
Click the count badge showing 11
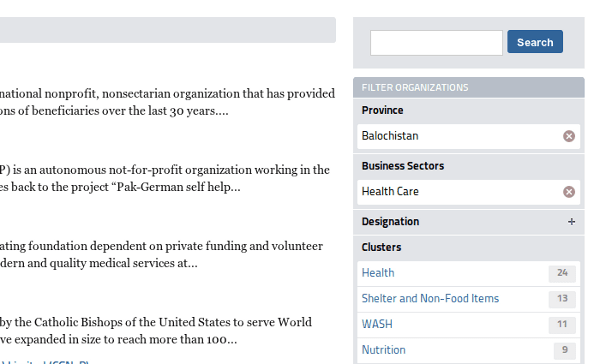click(x=562, y=324)
